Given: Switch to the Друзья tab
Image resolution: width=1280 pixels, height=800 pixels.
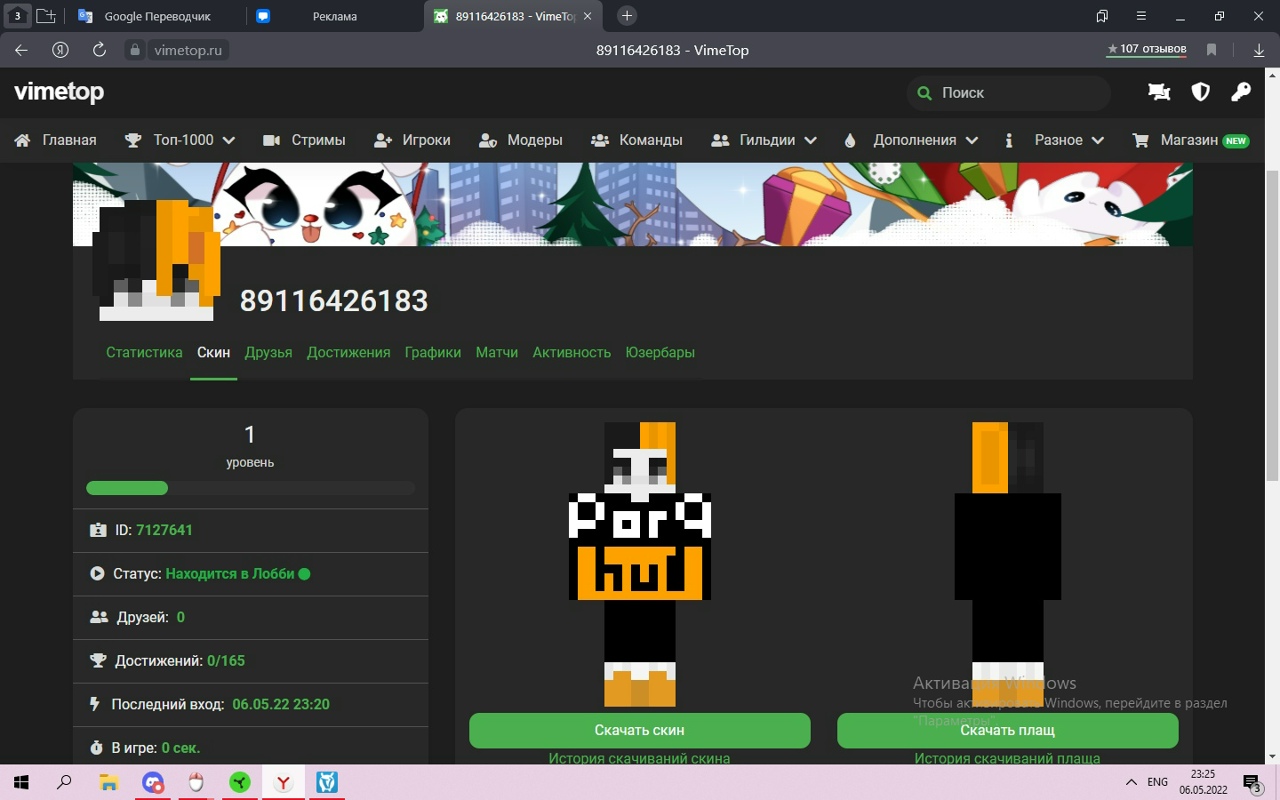Looking at the screenshot, I should (x=268, y=352).
